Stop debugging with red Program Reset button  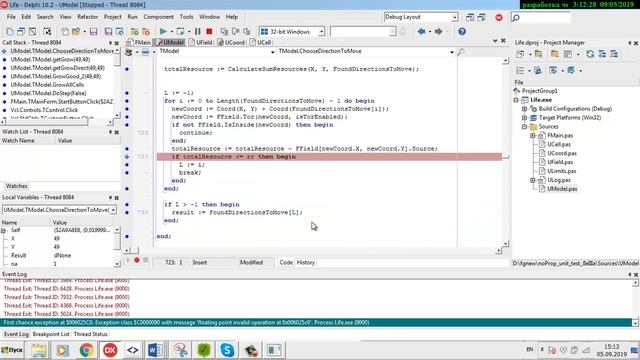click(209, 31)
